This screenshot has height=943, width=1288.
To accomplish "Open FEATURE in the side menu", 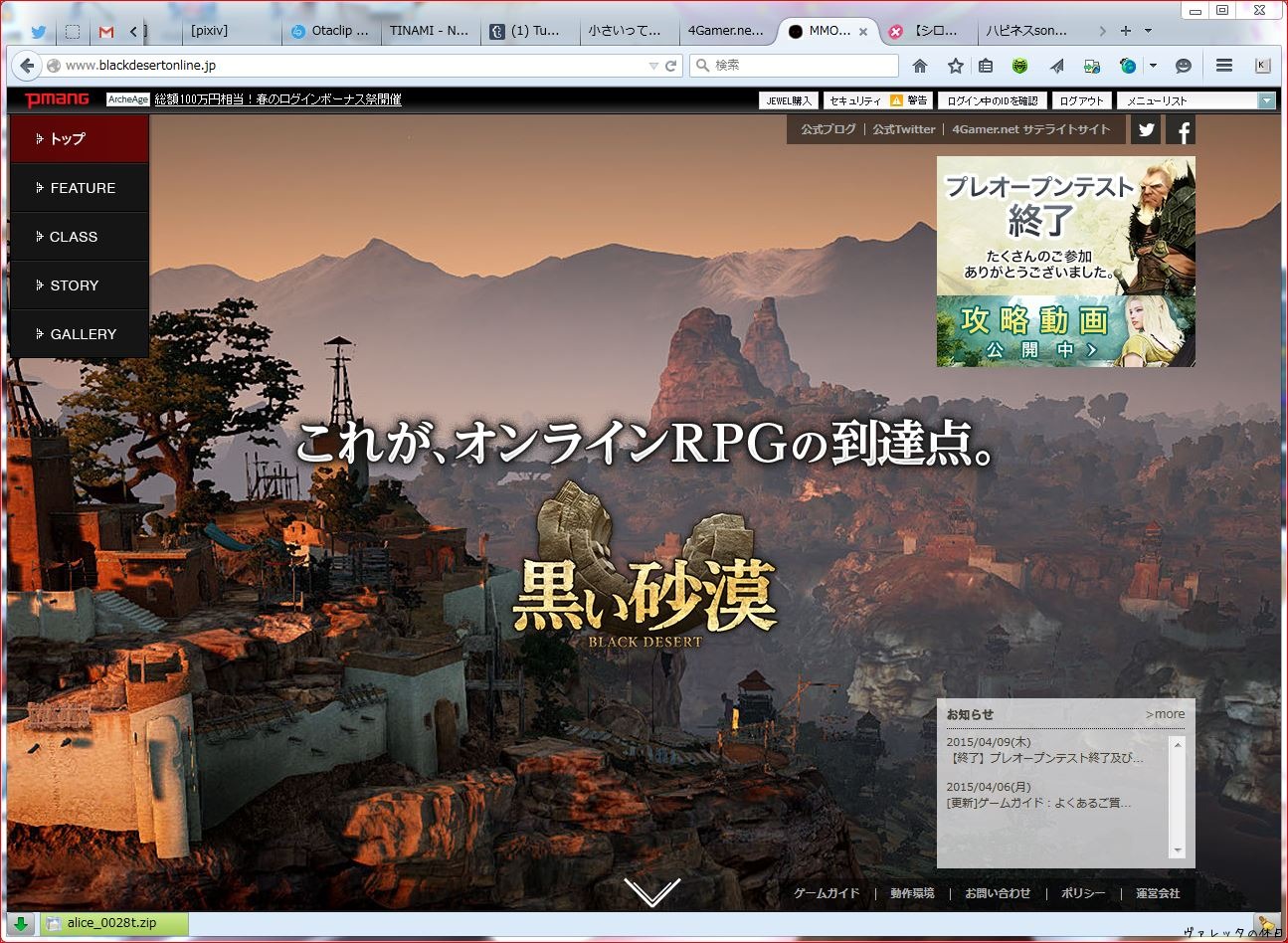I will point(80,188).
